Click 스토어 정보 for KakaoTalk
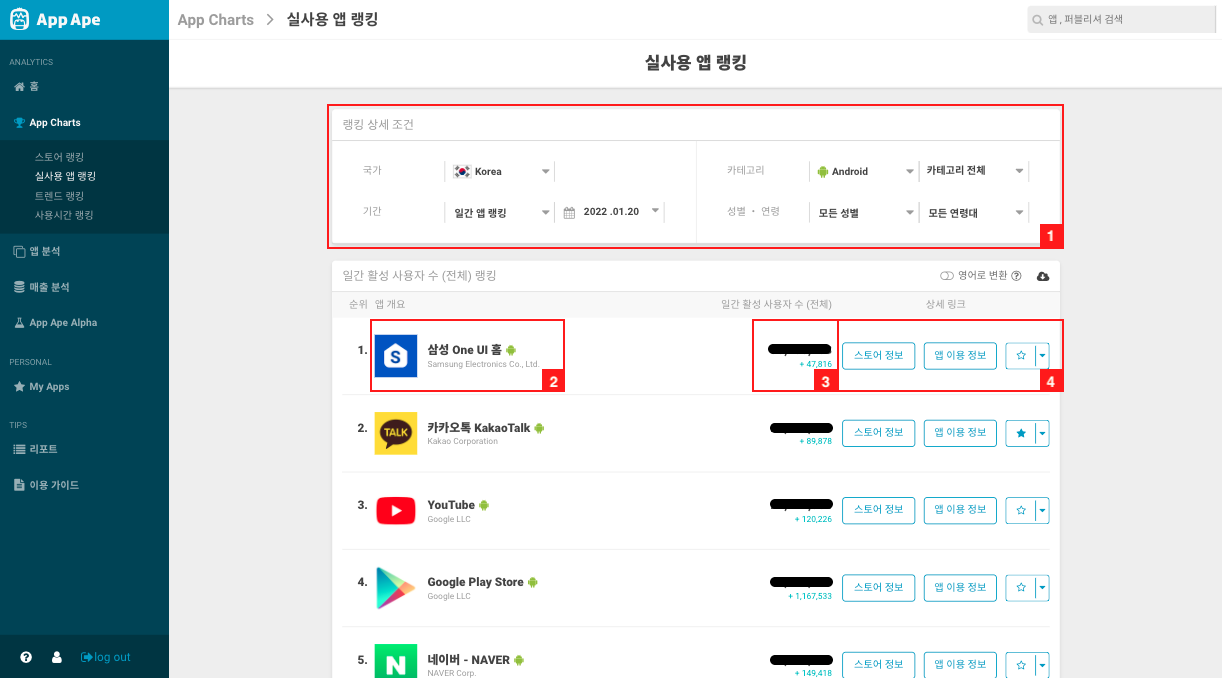 click(x=879, y=433)
